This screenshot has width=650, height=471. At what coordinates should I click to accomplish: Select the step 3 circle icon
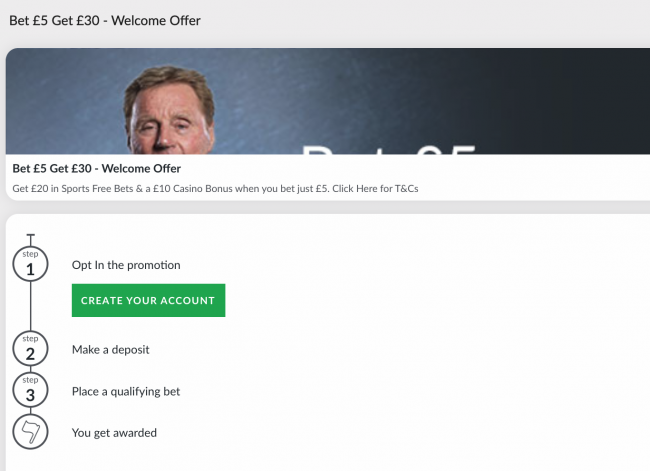point(30,391)
